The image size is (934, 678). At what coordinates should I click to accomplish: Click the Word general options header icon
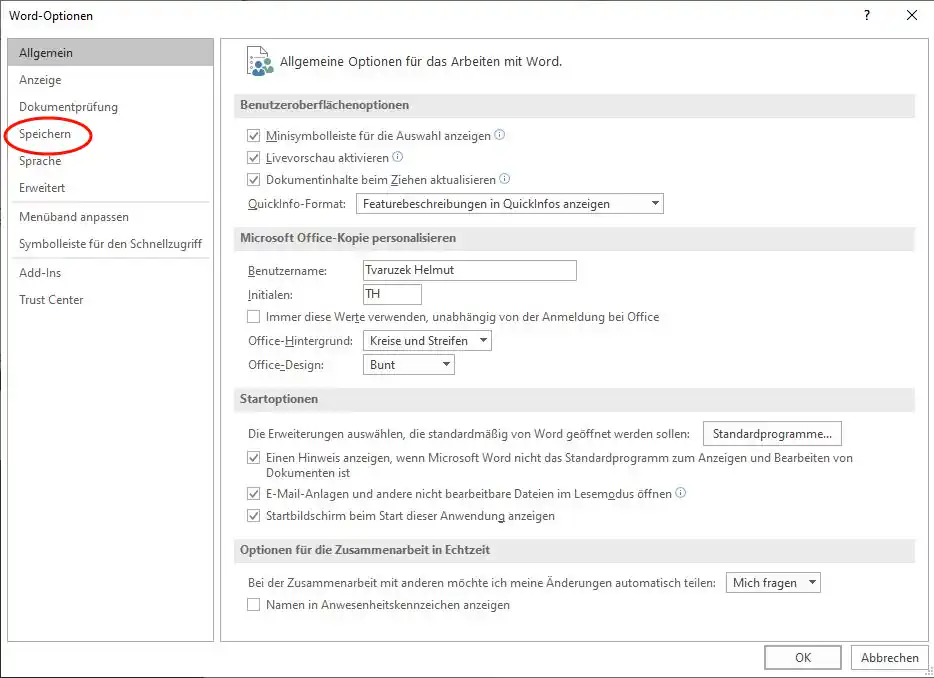tap(259, 61)
